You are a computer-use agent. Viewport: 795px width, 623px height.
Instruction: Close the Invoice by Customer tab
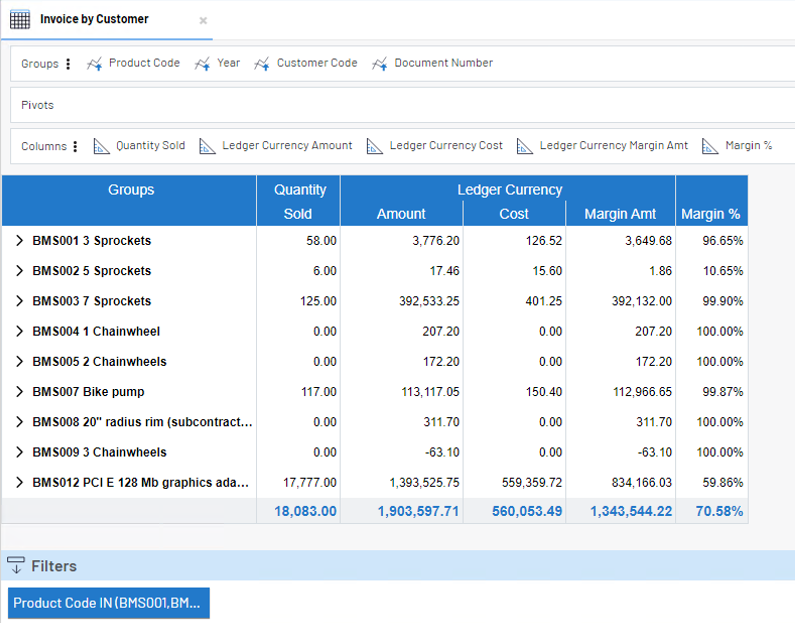(x=203, y=20)
